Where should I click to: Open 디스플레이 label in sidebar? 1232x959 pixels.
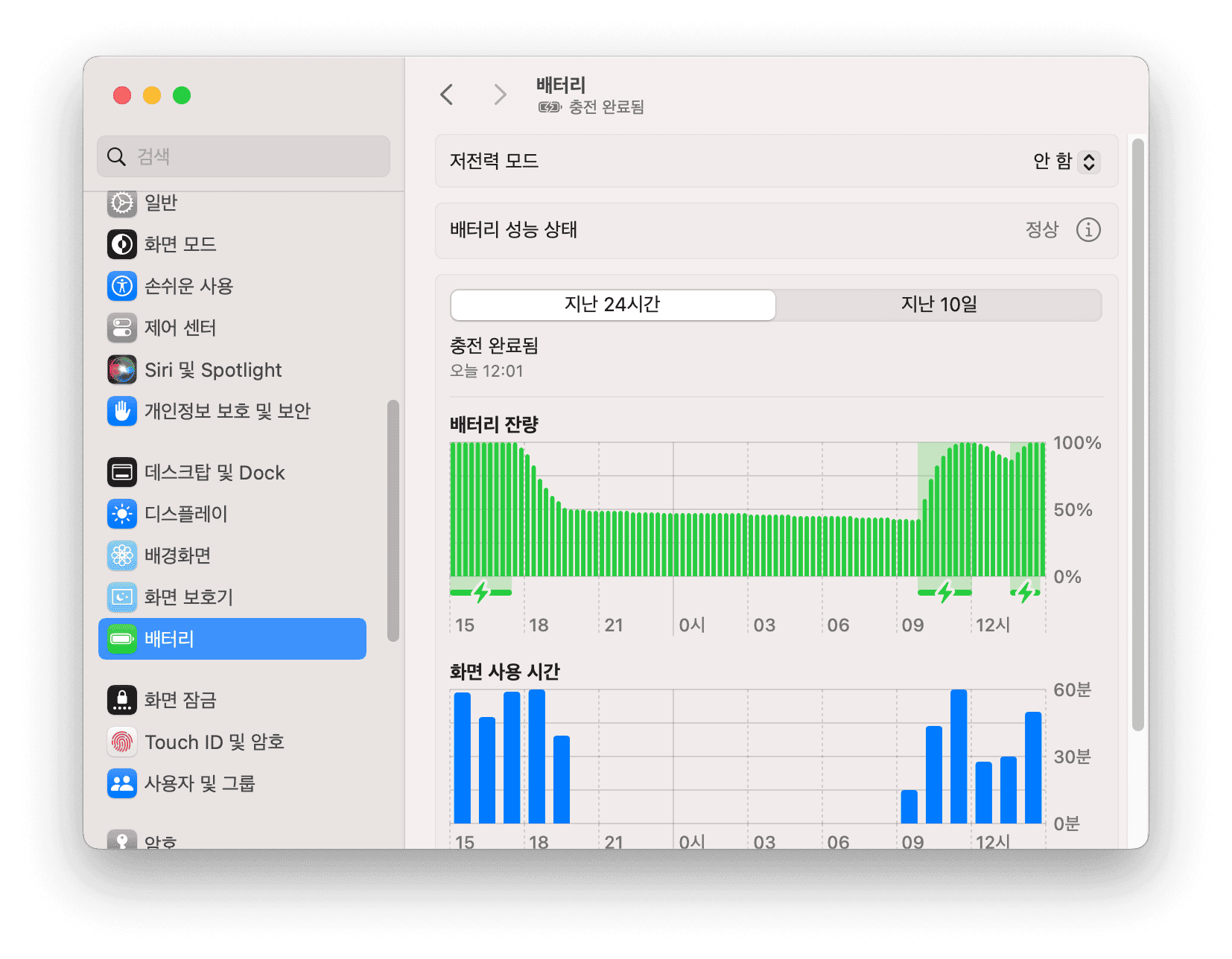pos(185,514)
